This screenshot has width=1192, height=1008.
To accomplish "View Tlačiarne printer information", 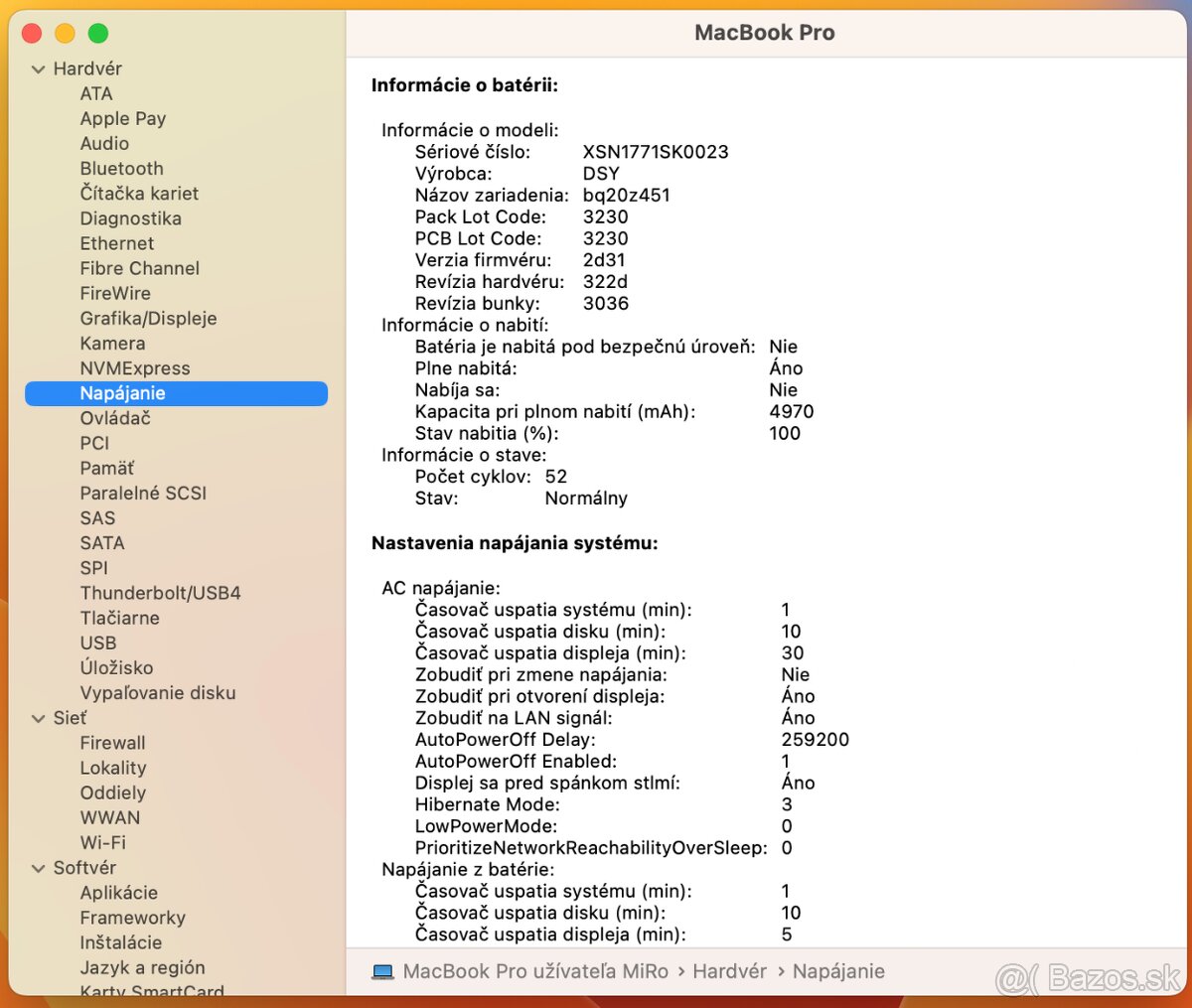I will pyautogui.click(x=119, y=618).
